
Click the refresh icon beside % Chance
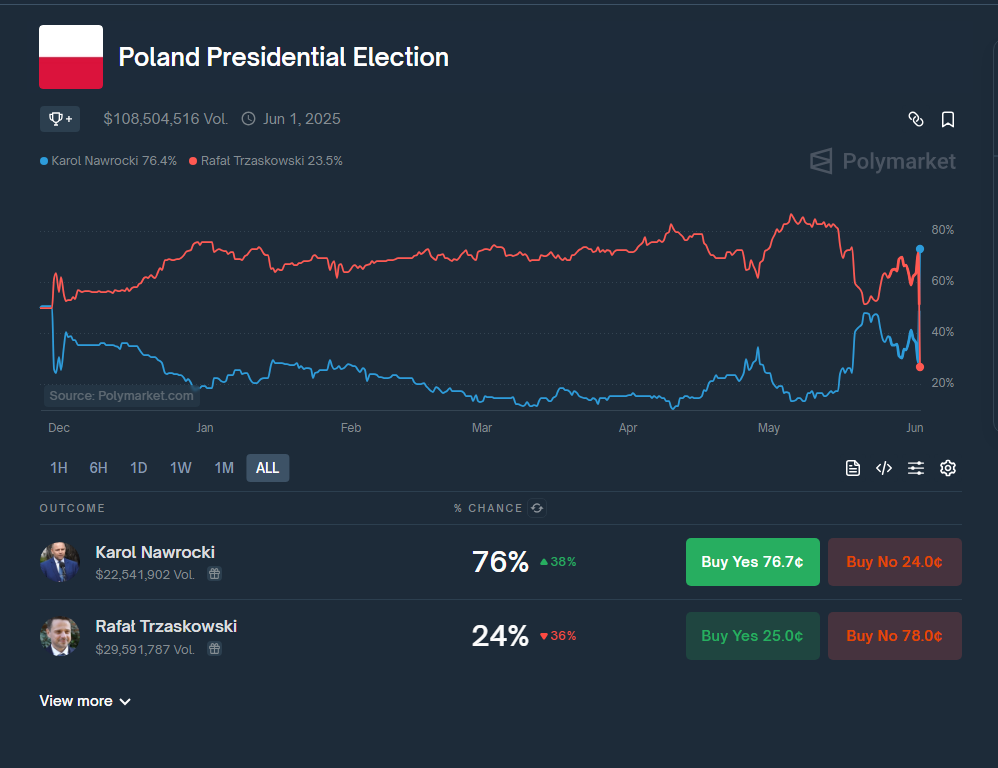[537, 508]
